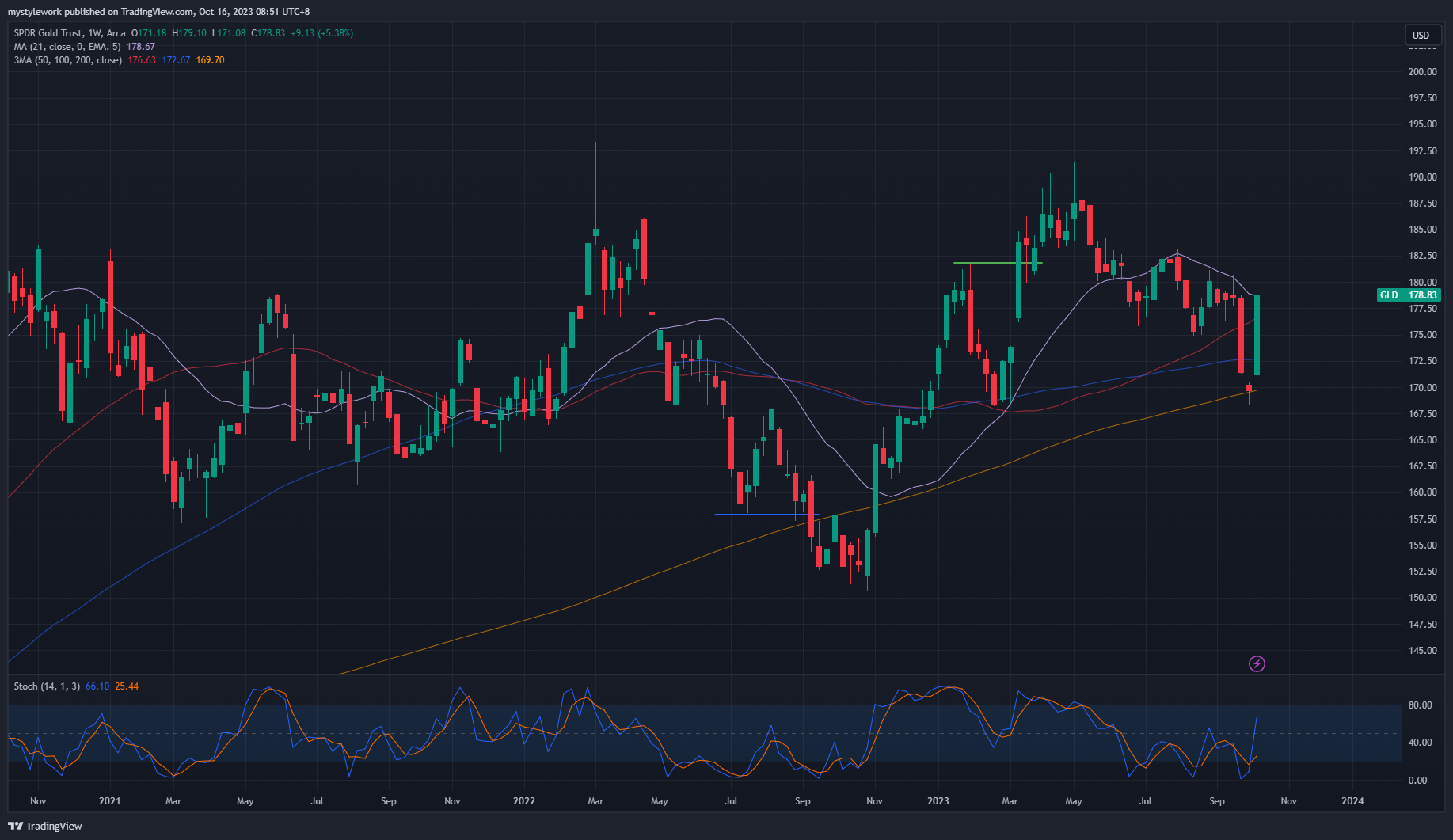The image size is (1453, 840).
Task: Click the blue 100 MA value 172.67
Action: (176, 60)
